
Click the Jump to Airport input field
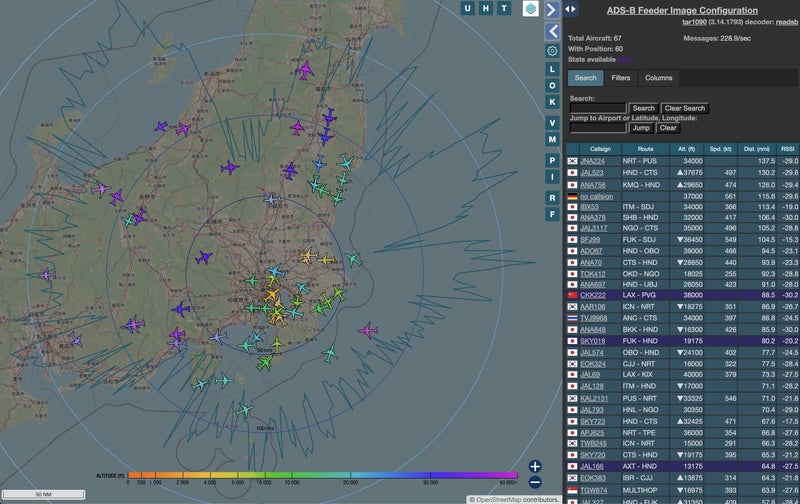coord(597,128)
